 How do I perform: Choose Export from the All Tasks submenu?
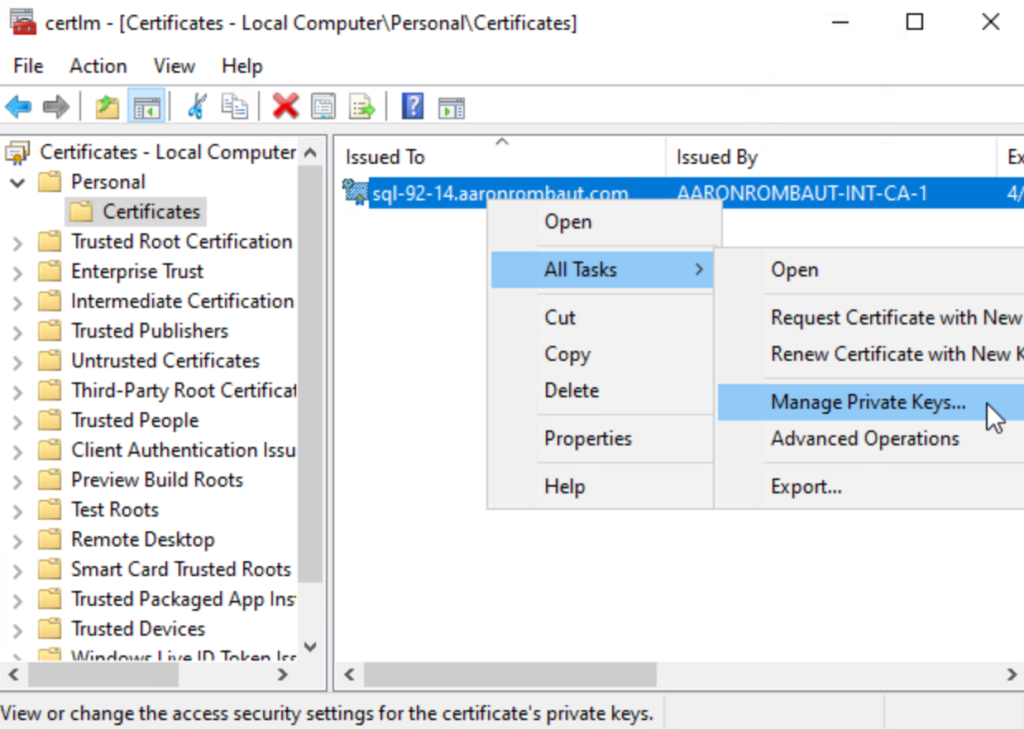(806, 487)
